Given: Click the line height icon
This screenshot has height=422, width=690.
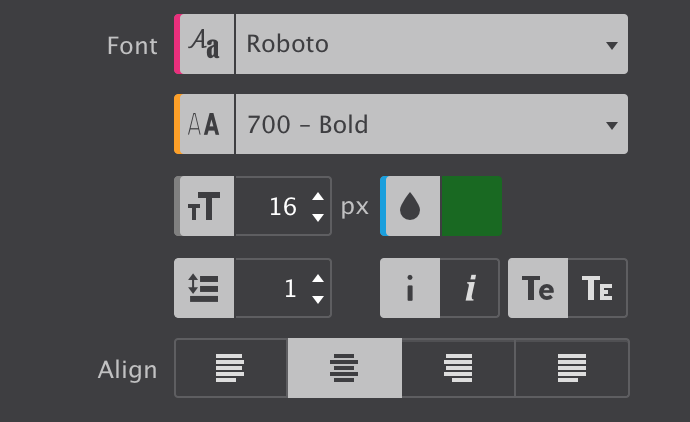Looking at the screenshot, I should click(x=205, y=288).
